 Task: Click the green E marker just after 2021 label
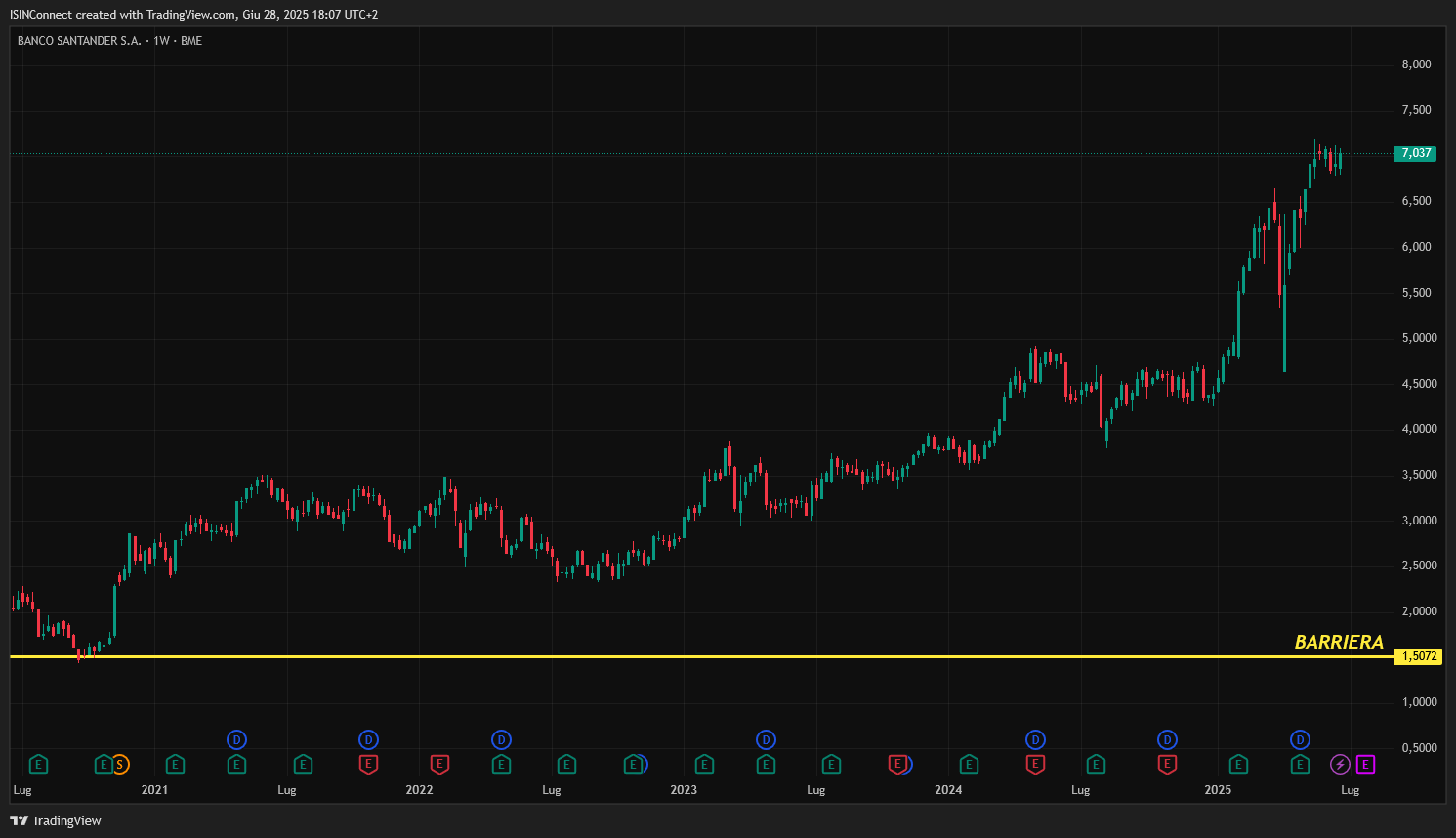point(175,765)
